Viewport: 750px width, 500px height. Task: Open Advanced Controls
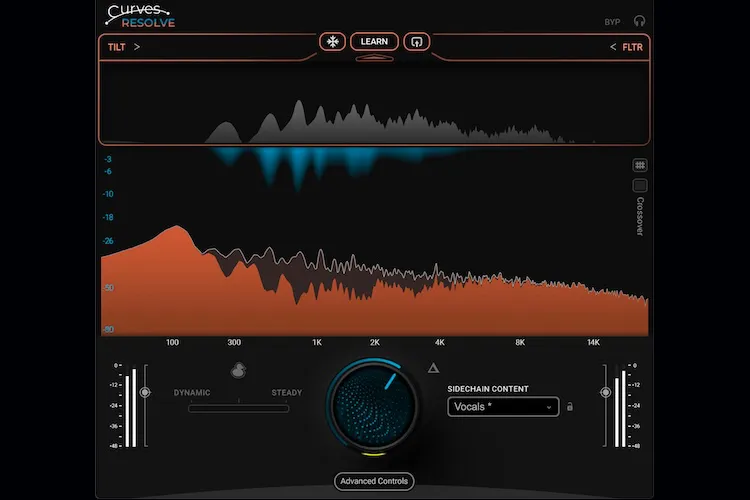(x=374, y=481)
